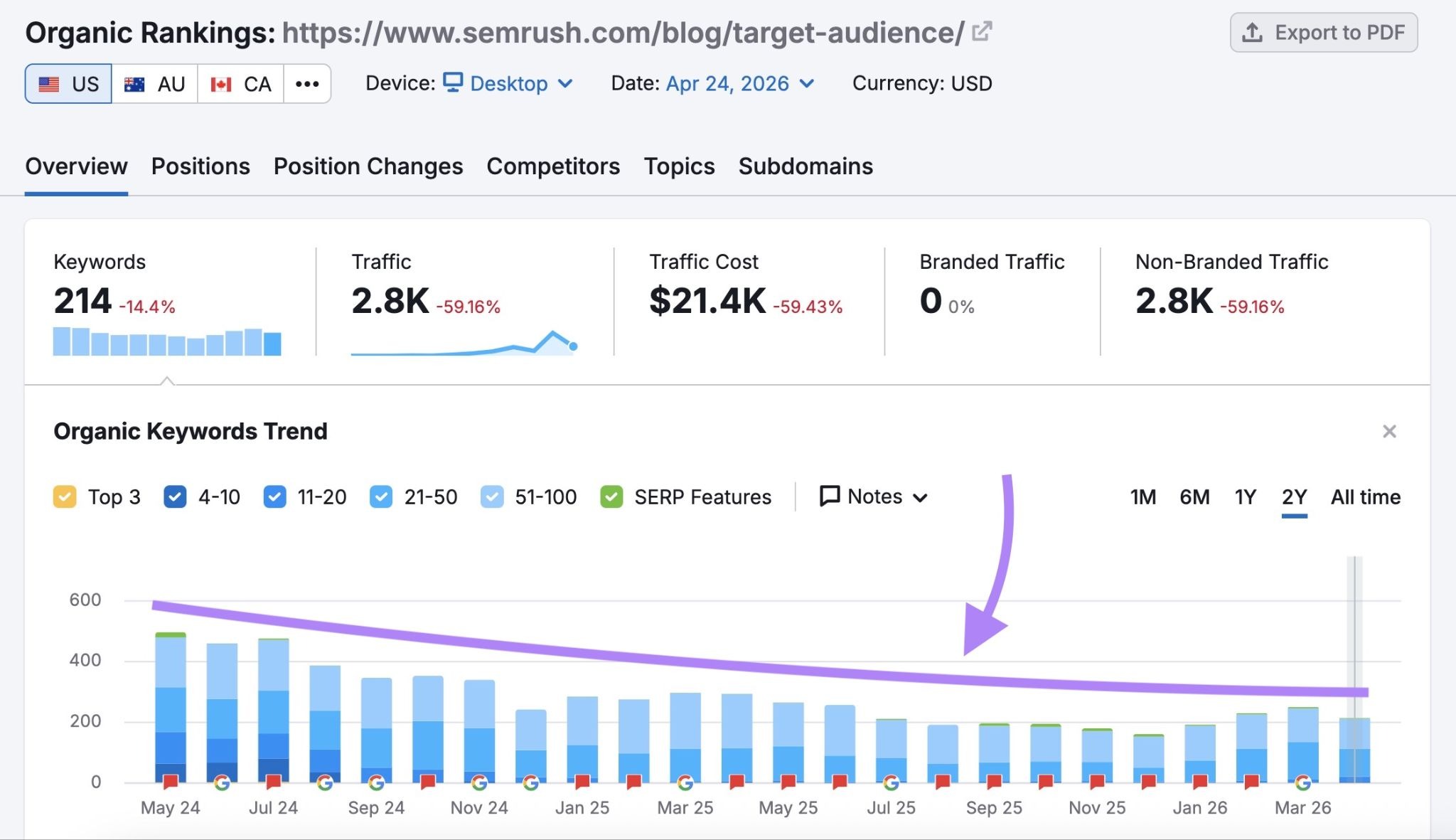
Task: Toggle the 11-20 positions checkbox
Action: tap(274, 496)
